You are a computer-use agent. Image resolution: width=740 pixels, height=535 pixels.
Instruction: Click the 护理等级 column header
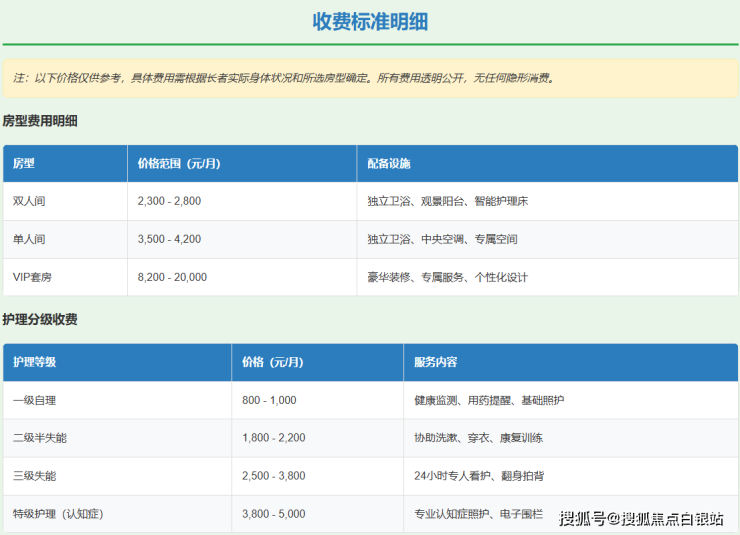(35, 362)
